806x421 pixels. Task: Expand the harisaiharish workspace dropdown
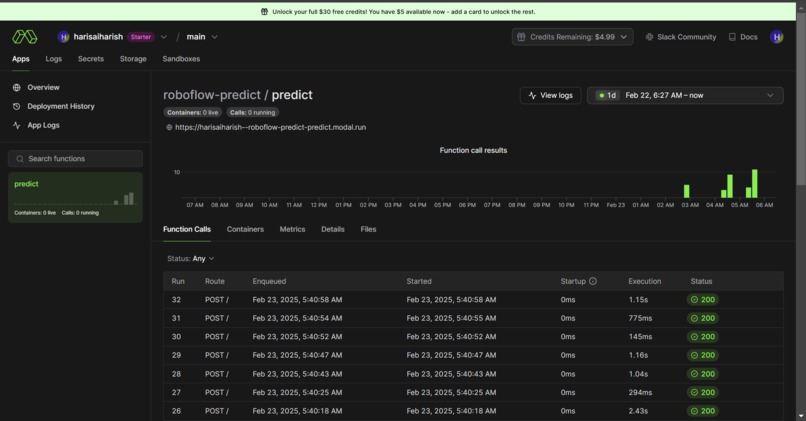point(163,37)
